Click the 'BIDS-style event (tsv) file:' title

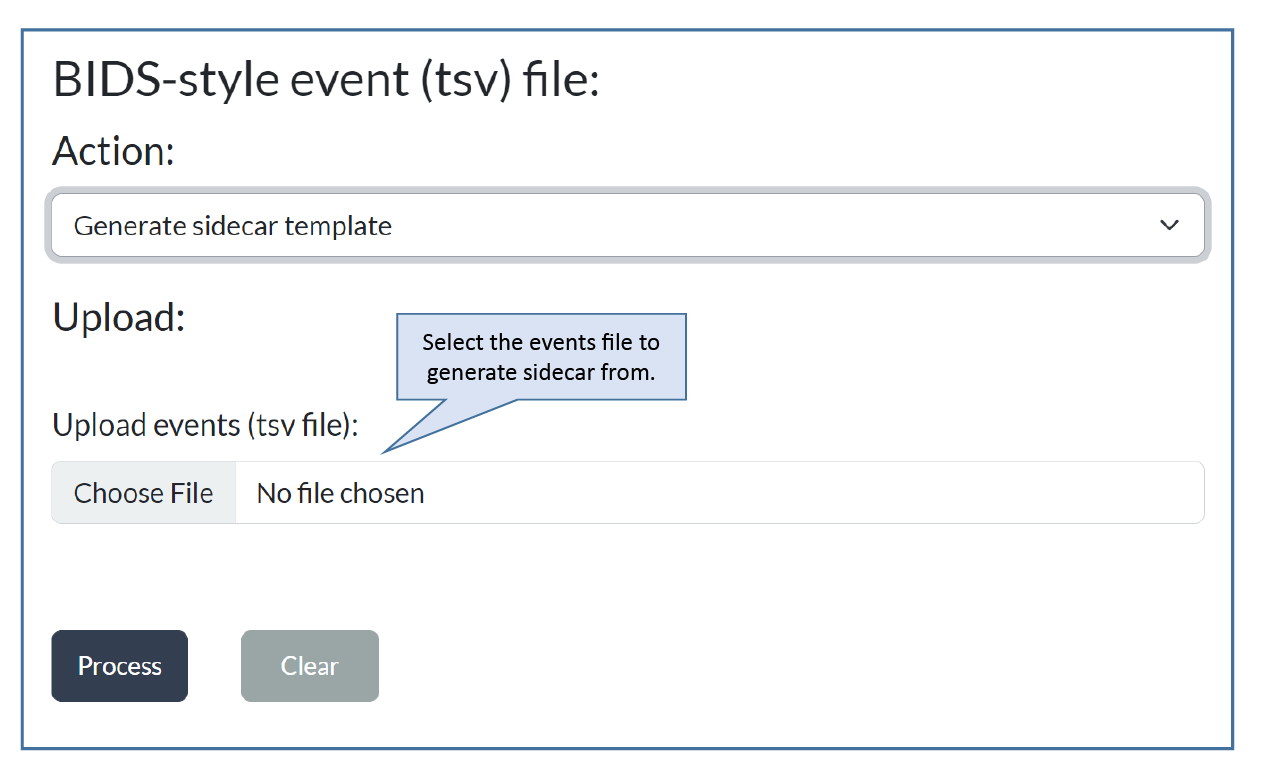pyautogui.click(x=325, y=80)
